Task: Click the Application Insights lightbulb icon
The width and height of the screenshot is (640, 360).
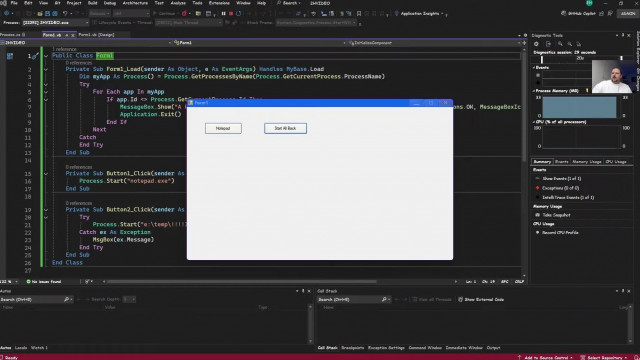Action: coord(396,13)
